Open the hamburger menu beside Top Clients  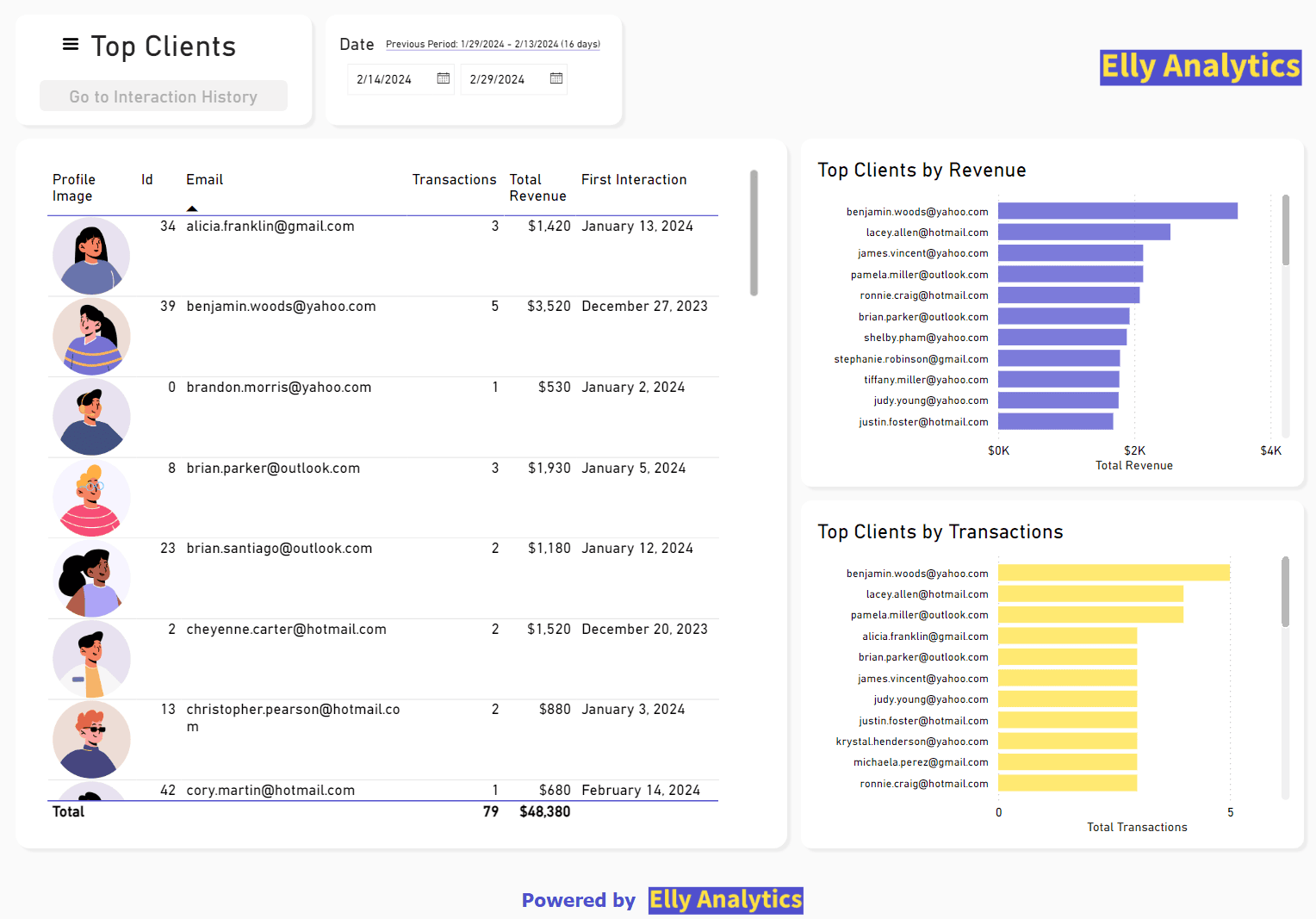click(x=71, y=44)
